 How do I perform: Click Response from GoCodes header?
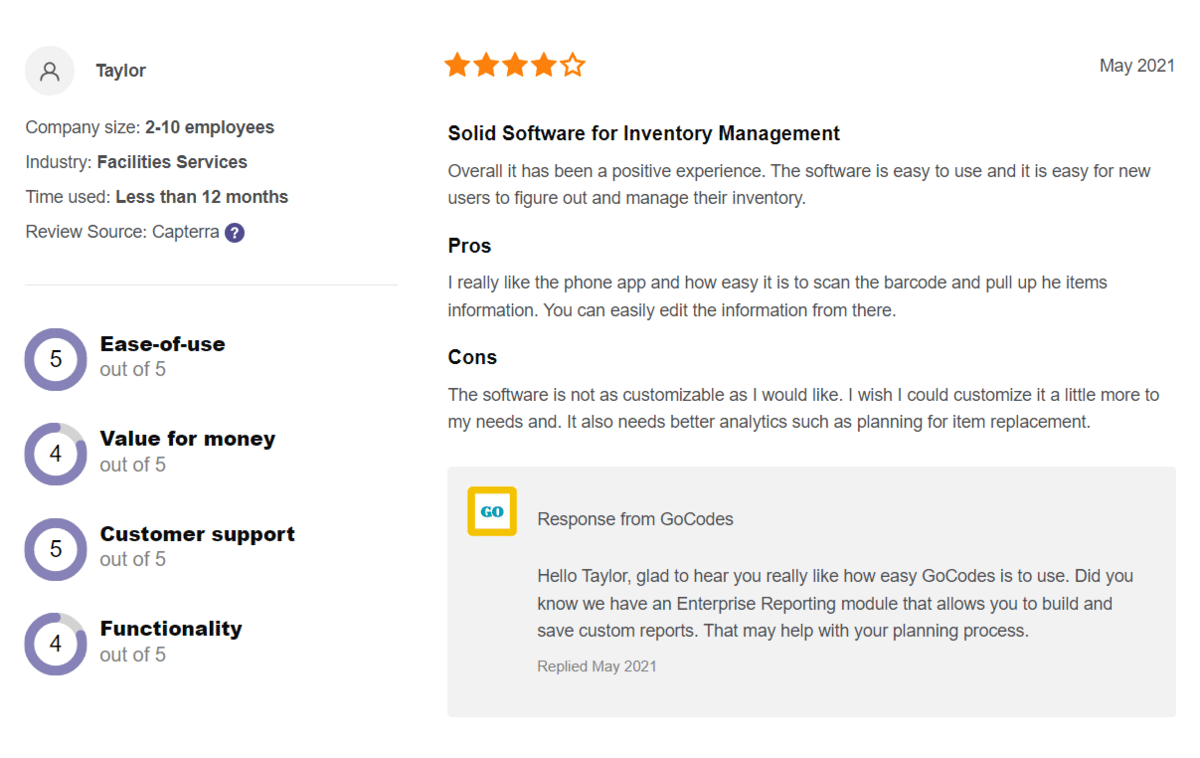[635, 519]
